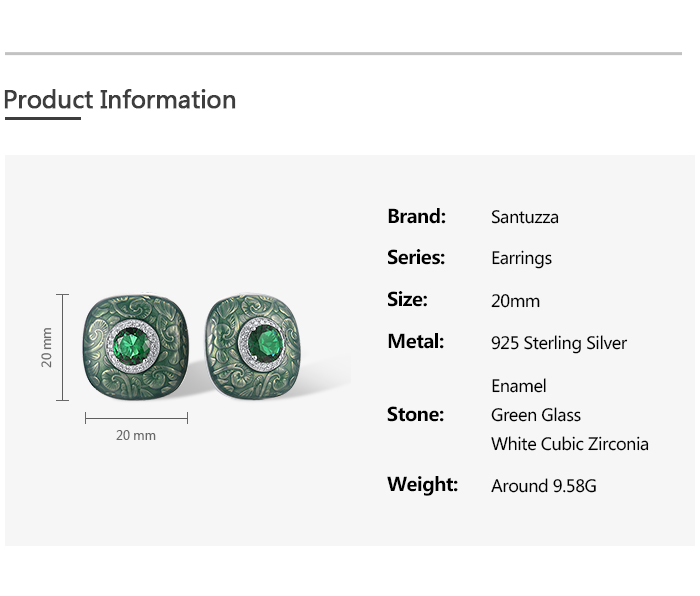Click the Enamel stone entry
The width and height of the screenshot is (700, 596).
click(519, 386)
